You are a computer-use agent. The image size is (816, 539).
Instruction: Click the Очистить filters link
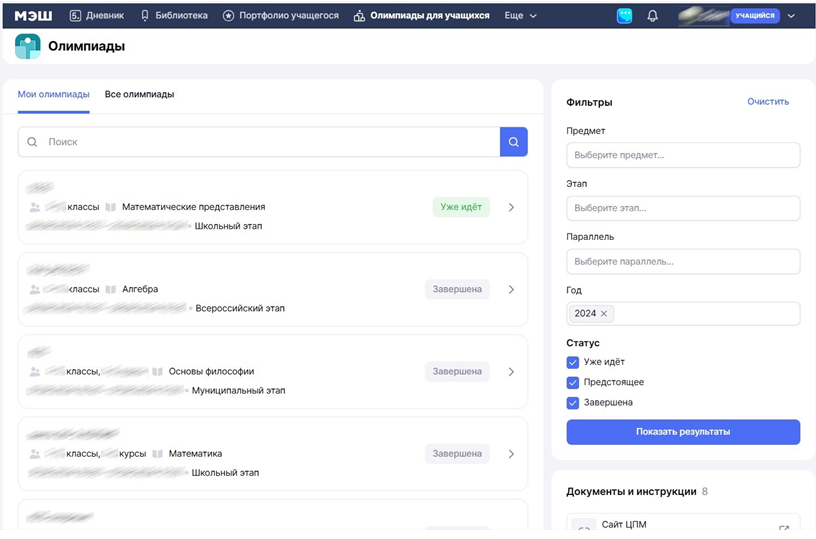coord(767,102)
